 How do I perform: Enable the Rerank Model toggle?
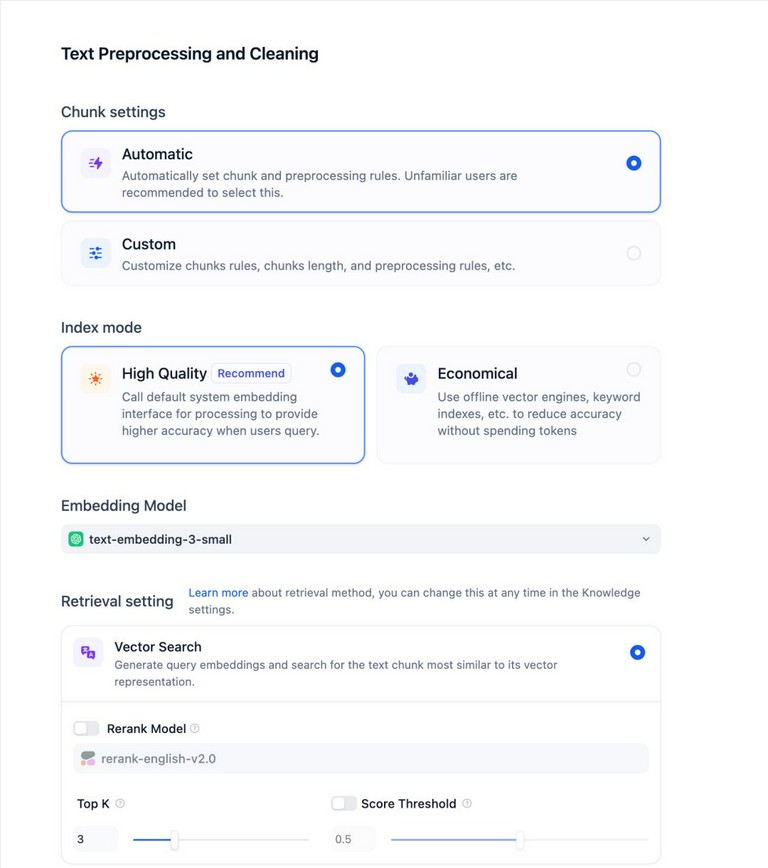pos(86,728)
